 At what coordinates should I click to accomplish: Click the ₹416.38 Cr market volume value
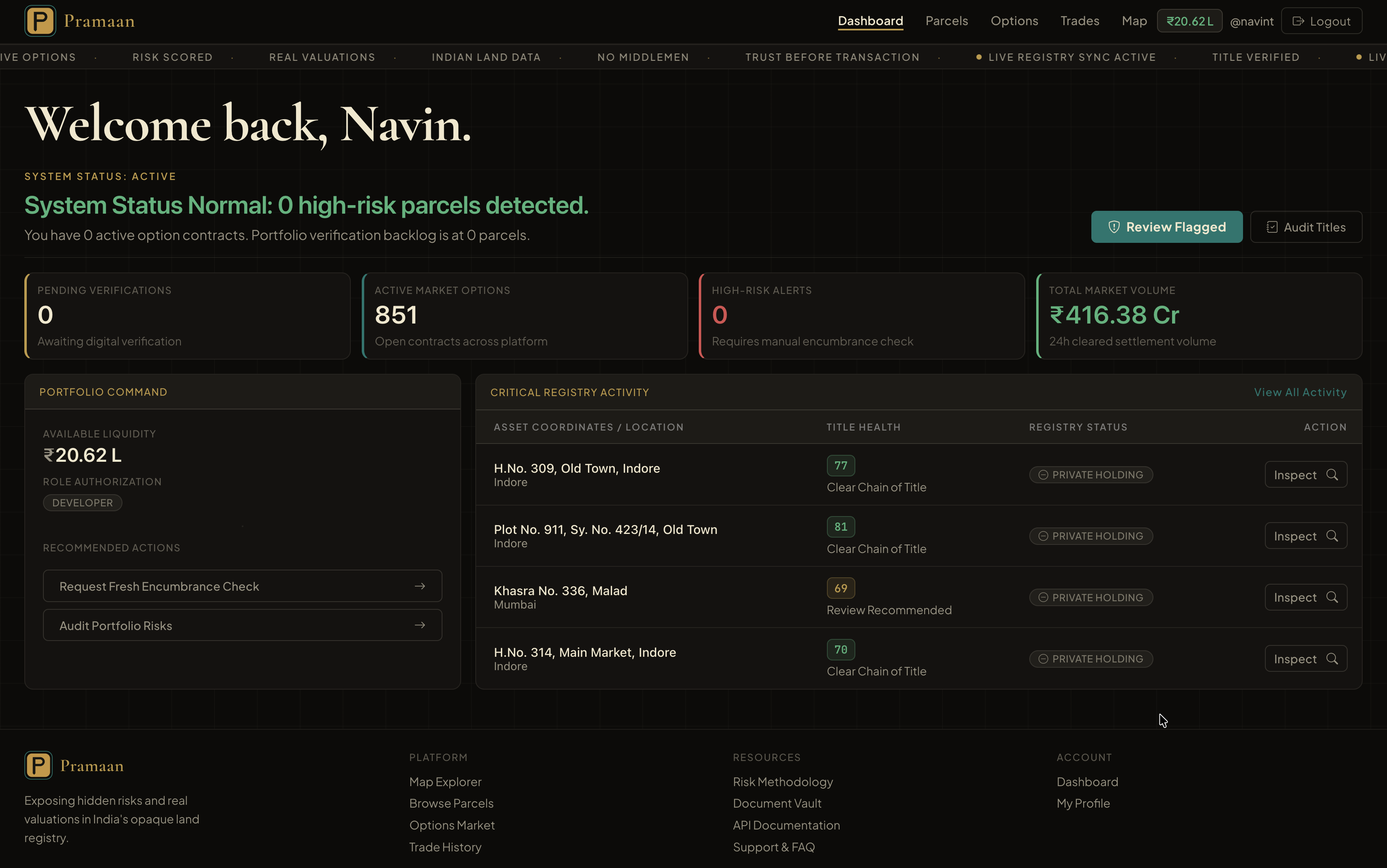pos(1114,315)
